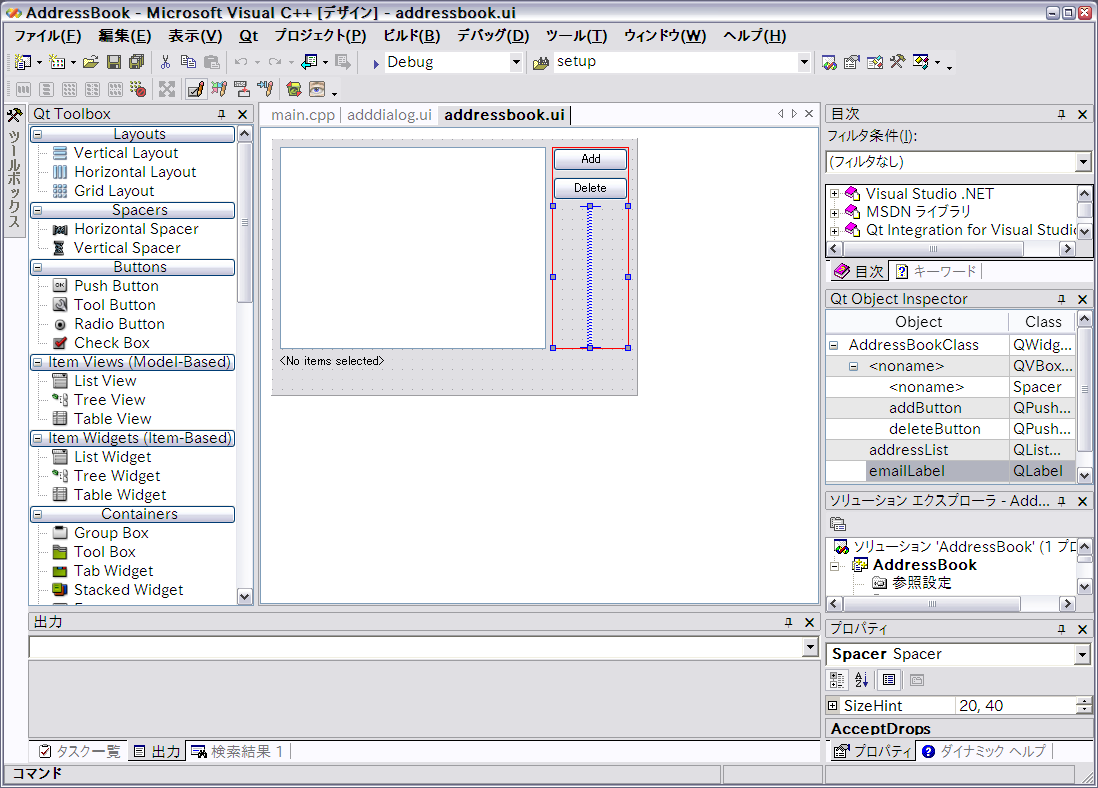Sort properties alphabetically with the A-Z icon
The image size is (1098, 788).
tap(861, 679)
